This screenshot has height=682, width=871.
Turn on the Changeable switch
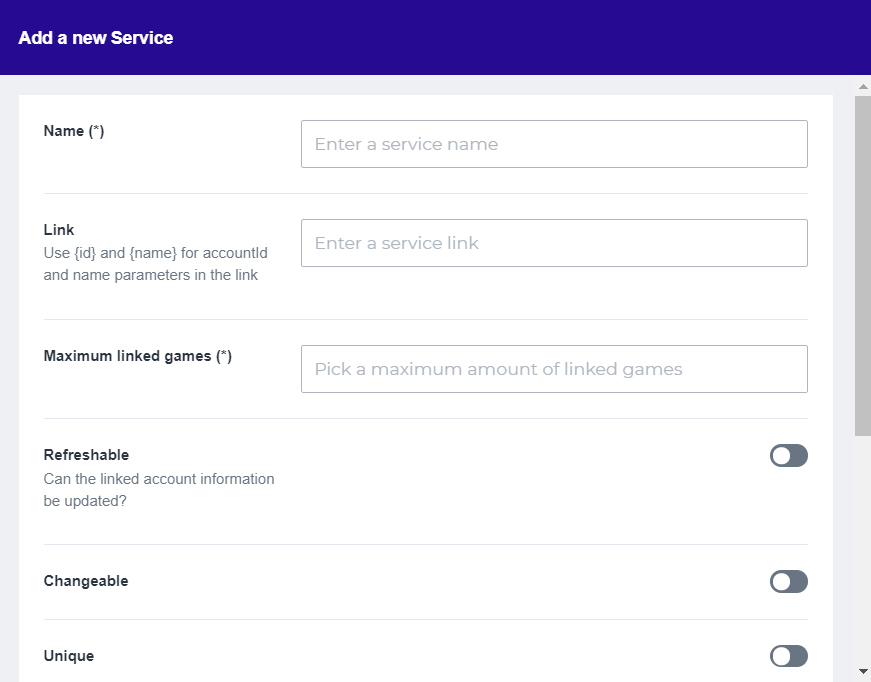tap(788, 582)
